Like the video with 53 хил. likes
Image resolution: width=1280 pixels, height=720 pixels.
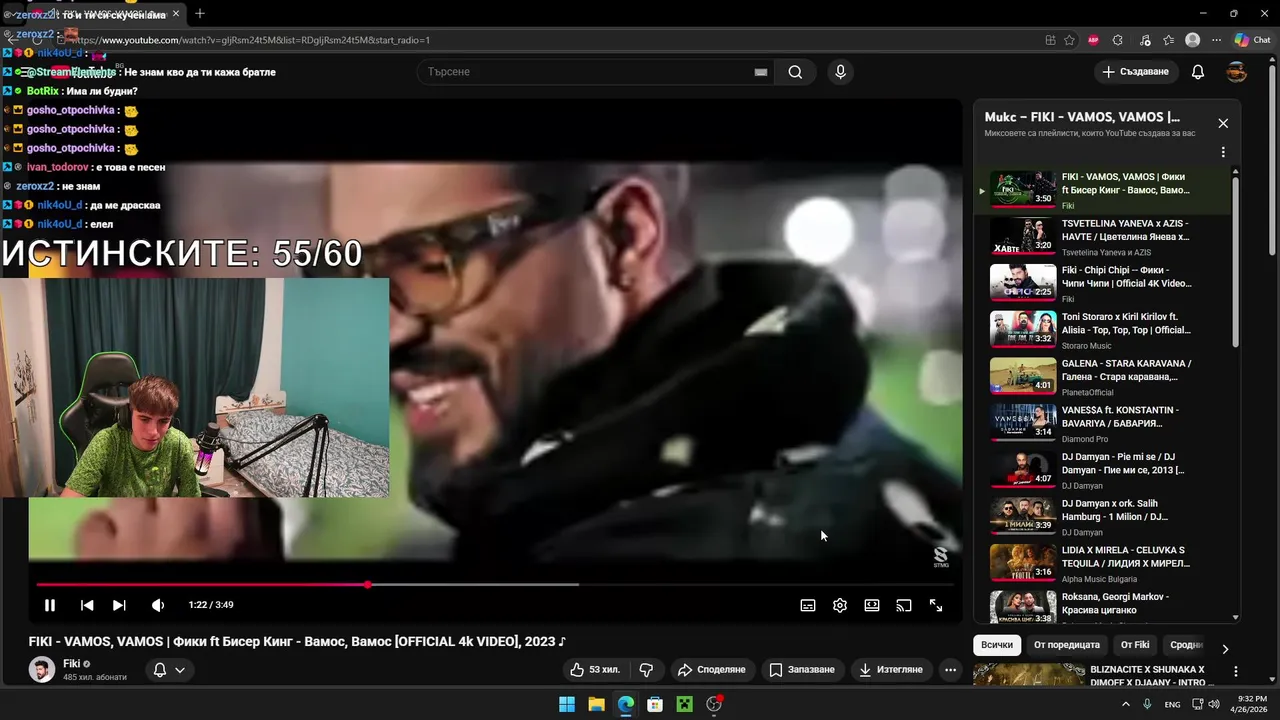pyautogui.click(x=595, y=669)
